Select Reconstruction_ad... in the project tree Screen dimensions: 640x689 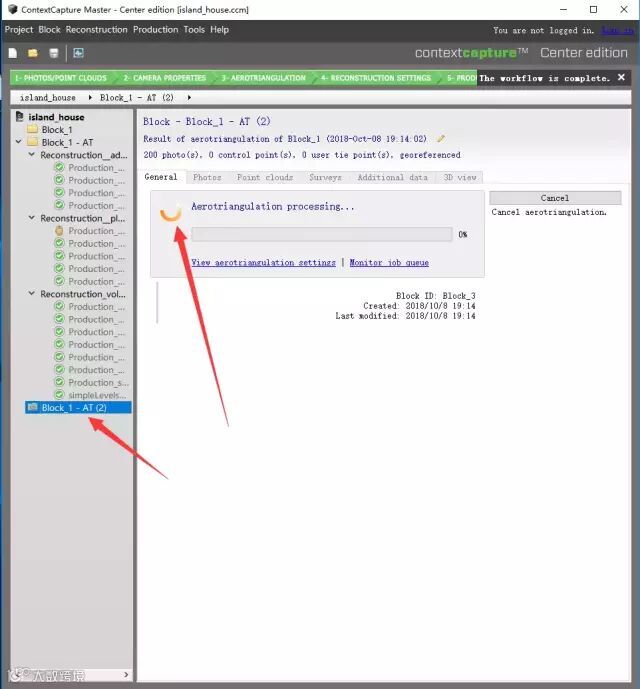point(84,155)
